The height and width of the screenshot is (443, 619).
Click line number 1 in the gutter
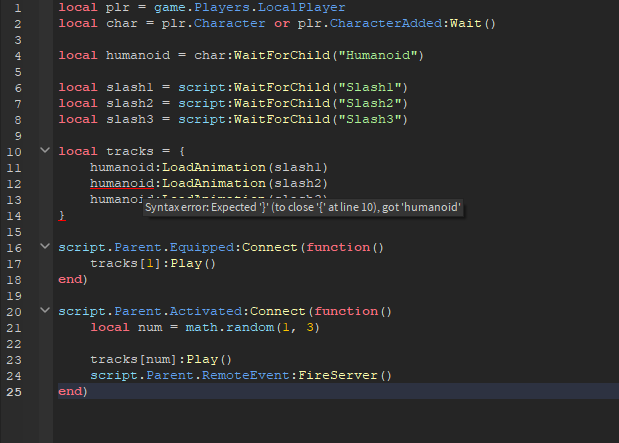[18, 8]
